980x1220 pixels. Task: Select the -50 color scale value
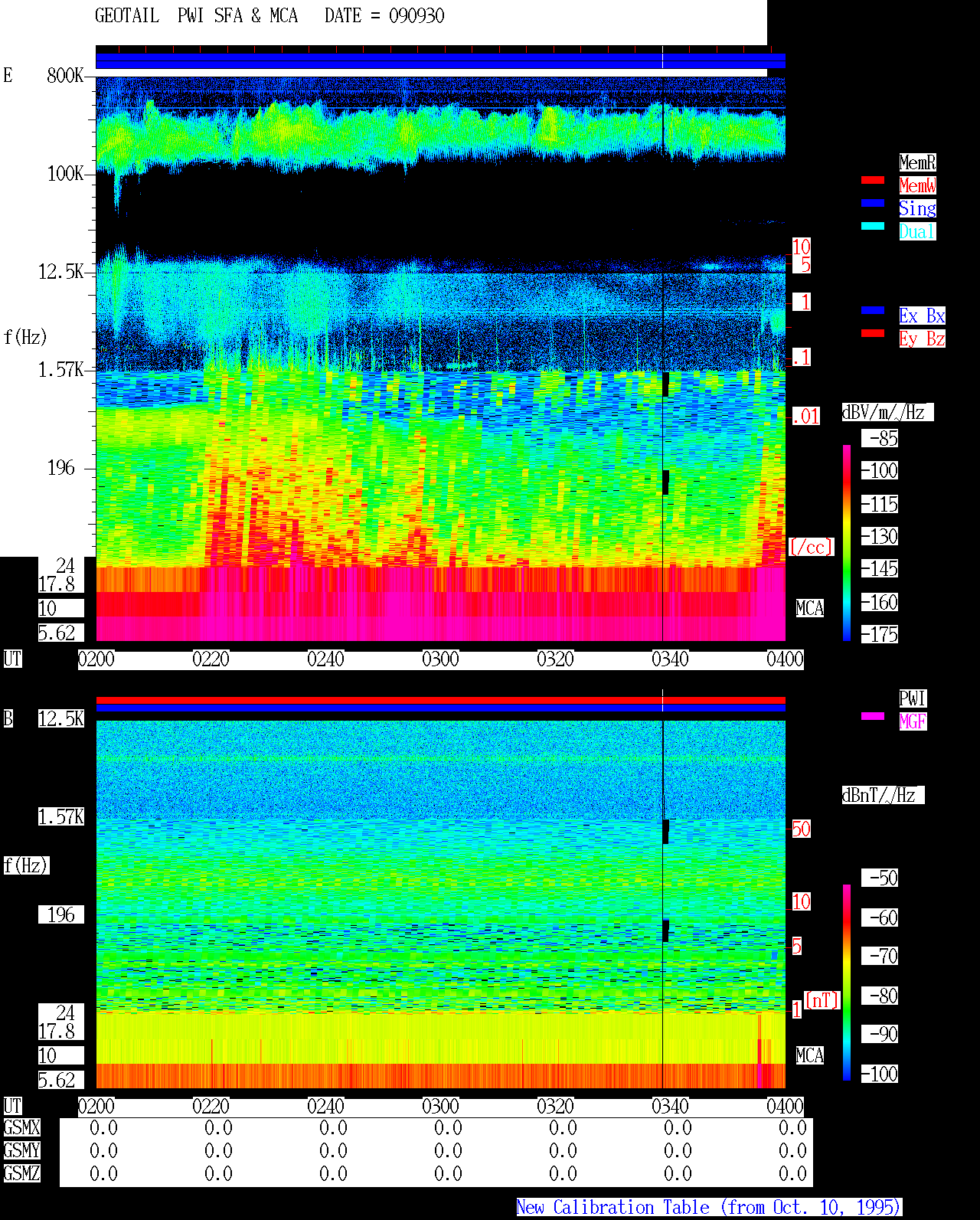click(x=880, y=878)
